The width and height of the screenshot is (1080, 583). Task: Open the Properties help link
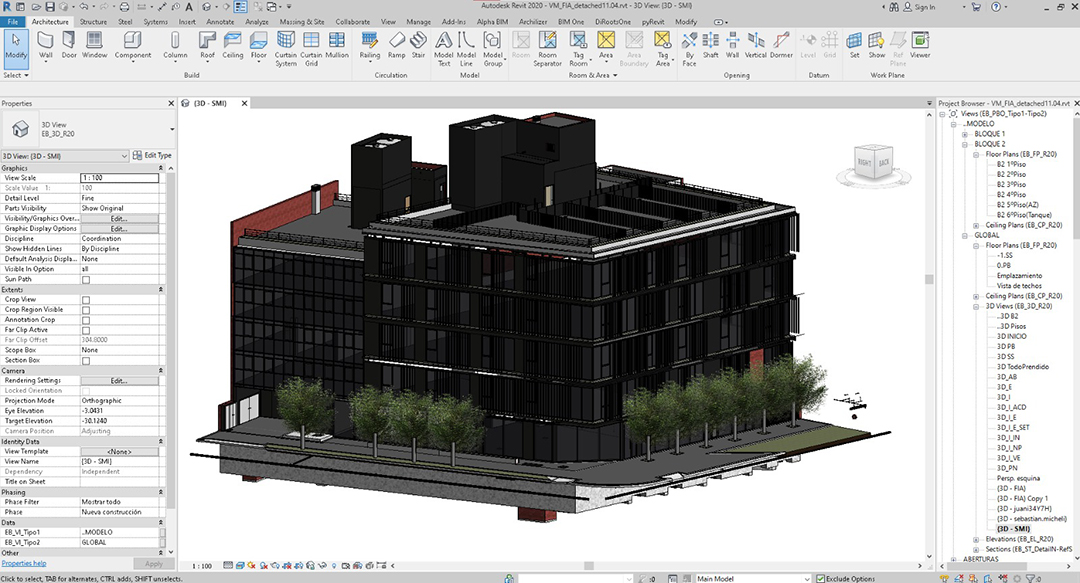23,563
